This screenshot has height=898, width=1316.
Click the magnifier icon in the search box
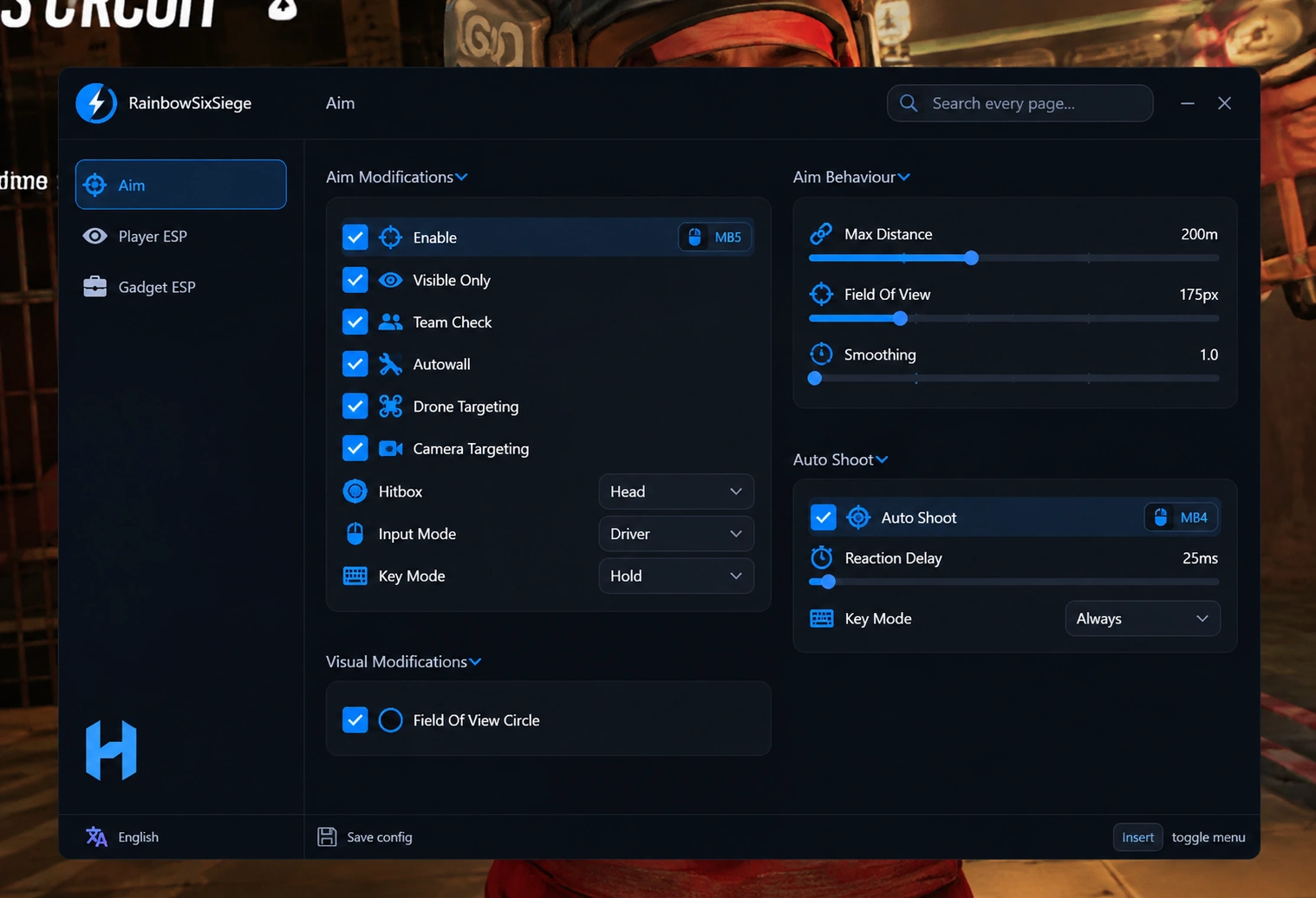click(x=909, y=103)
